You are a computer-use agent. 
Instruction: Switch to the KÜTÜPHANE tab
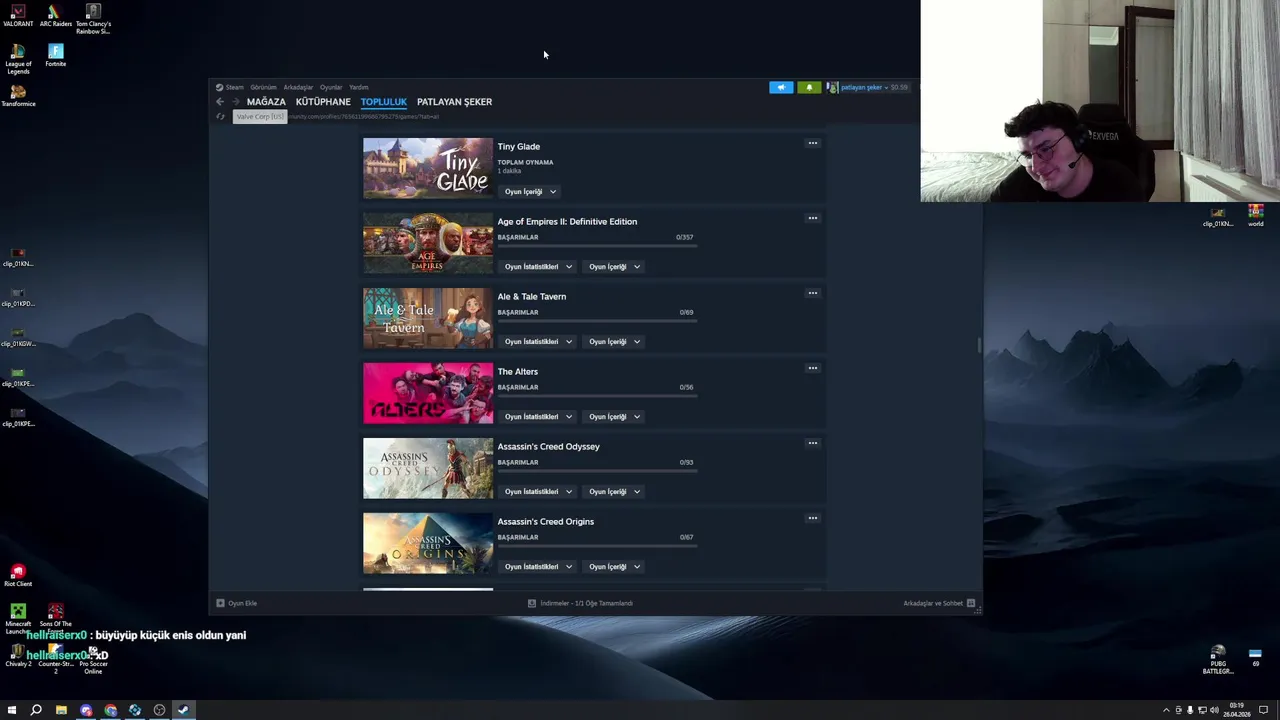point(323,102)
